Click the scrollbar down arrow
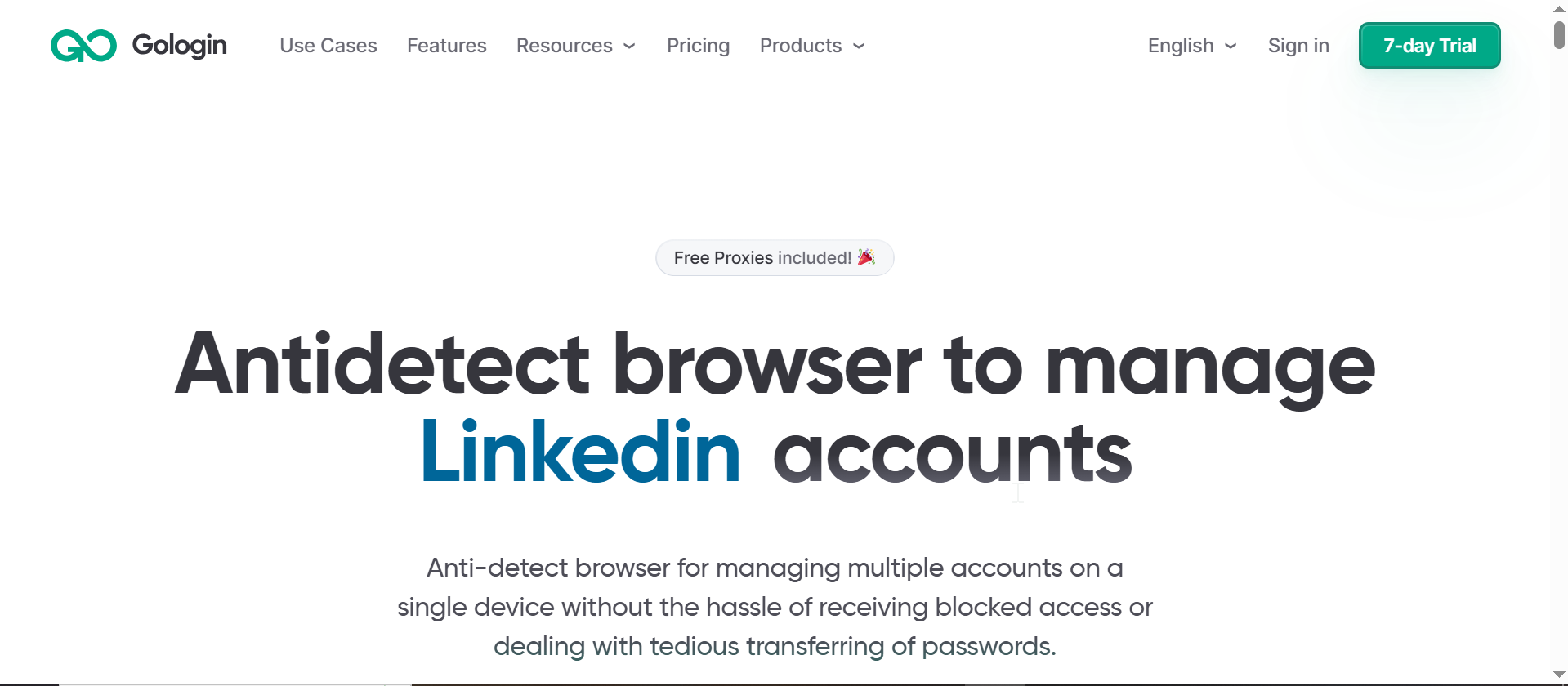1568x686 pixels. pyautogui.click(x=1559, y=675)
